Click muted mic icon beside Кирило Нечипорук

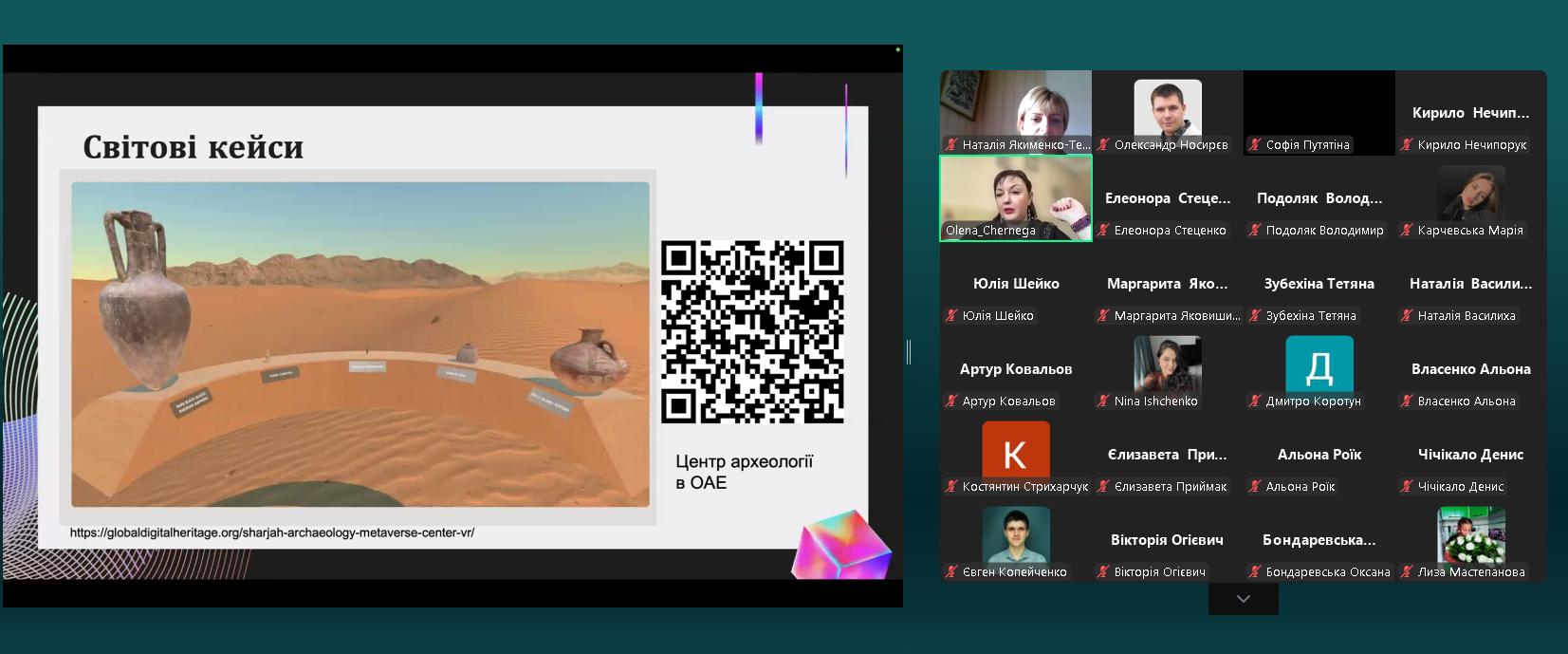click(x=1407, y=145)
